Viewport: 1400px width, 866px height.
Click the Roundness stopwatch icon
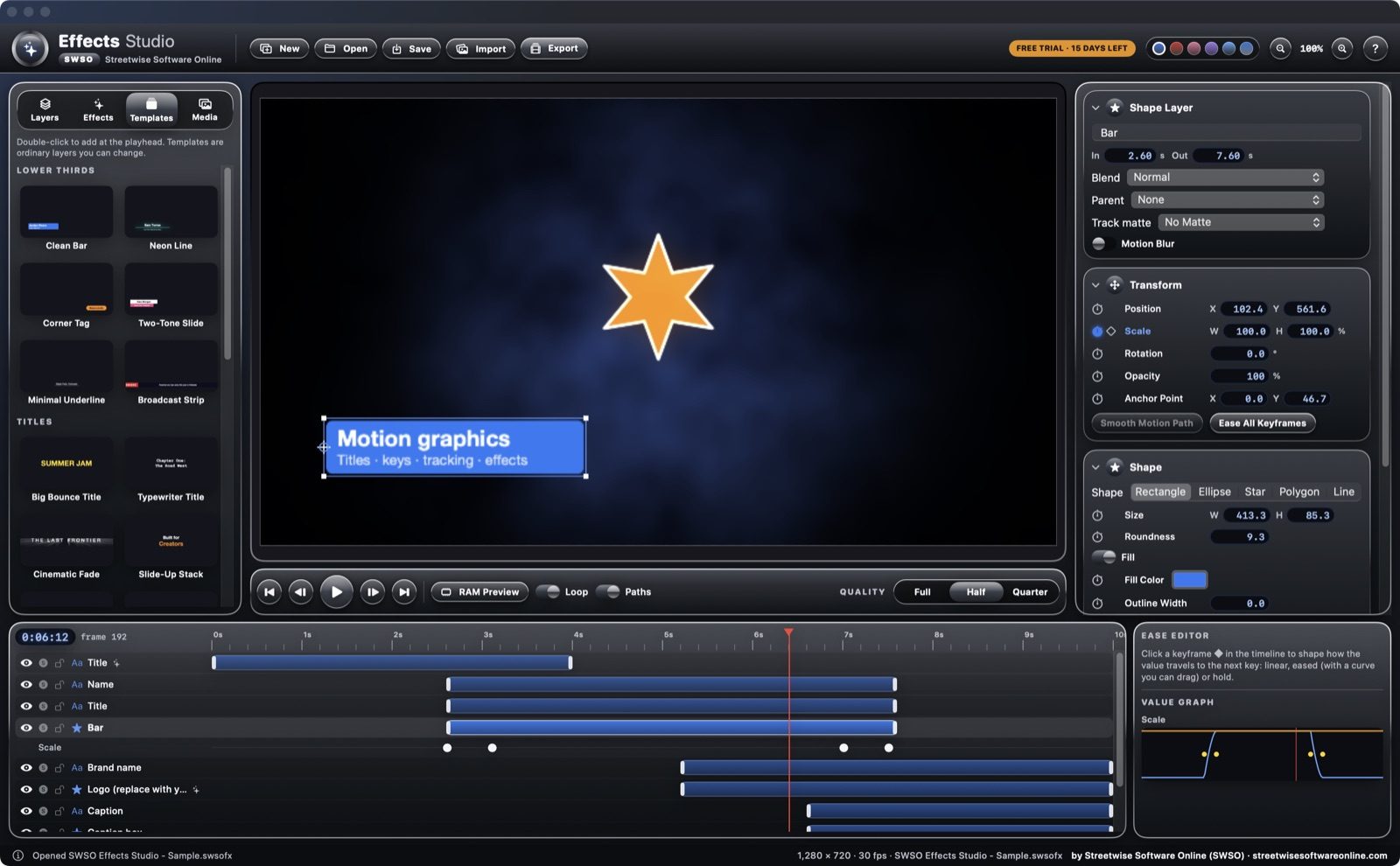point(1097,537)
